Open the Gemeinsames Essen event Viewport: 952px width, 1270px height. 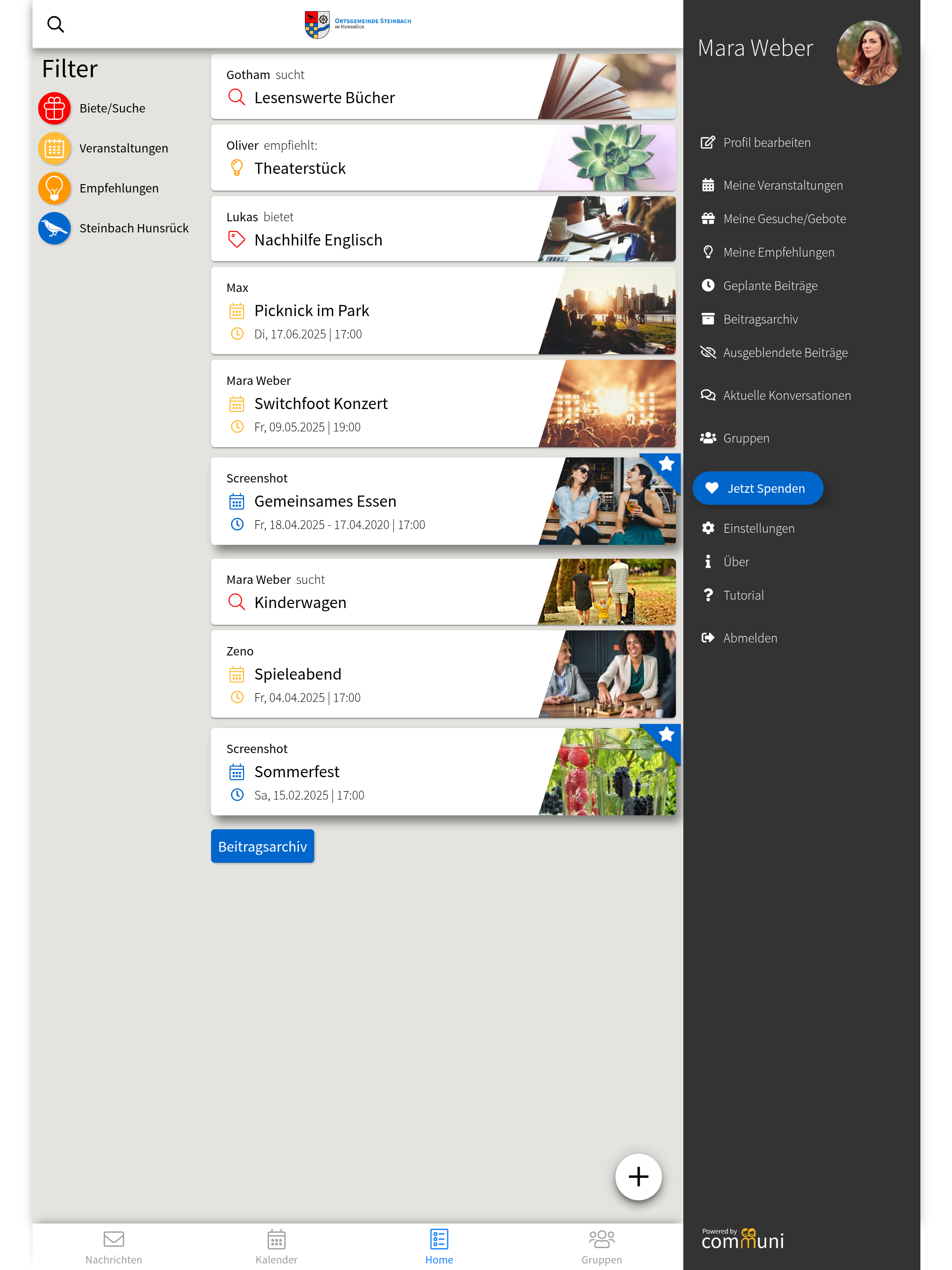click(443, 501)
